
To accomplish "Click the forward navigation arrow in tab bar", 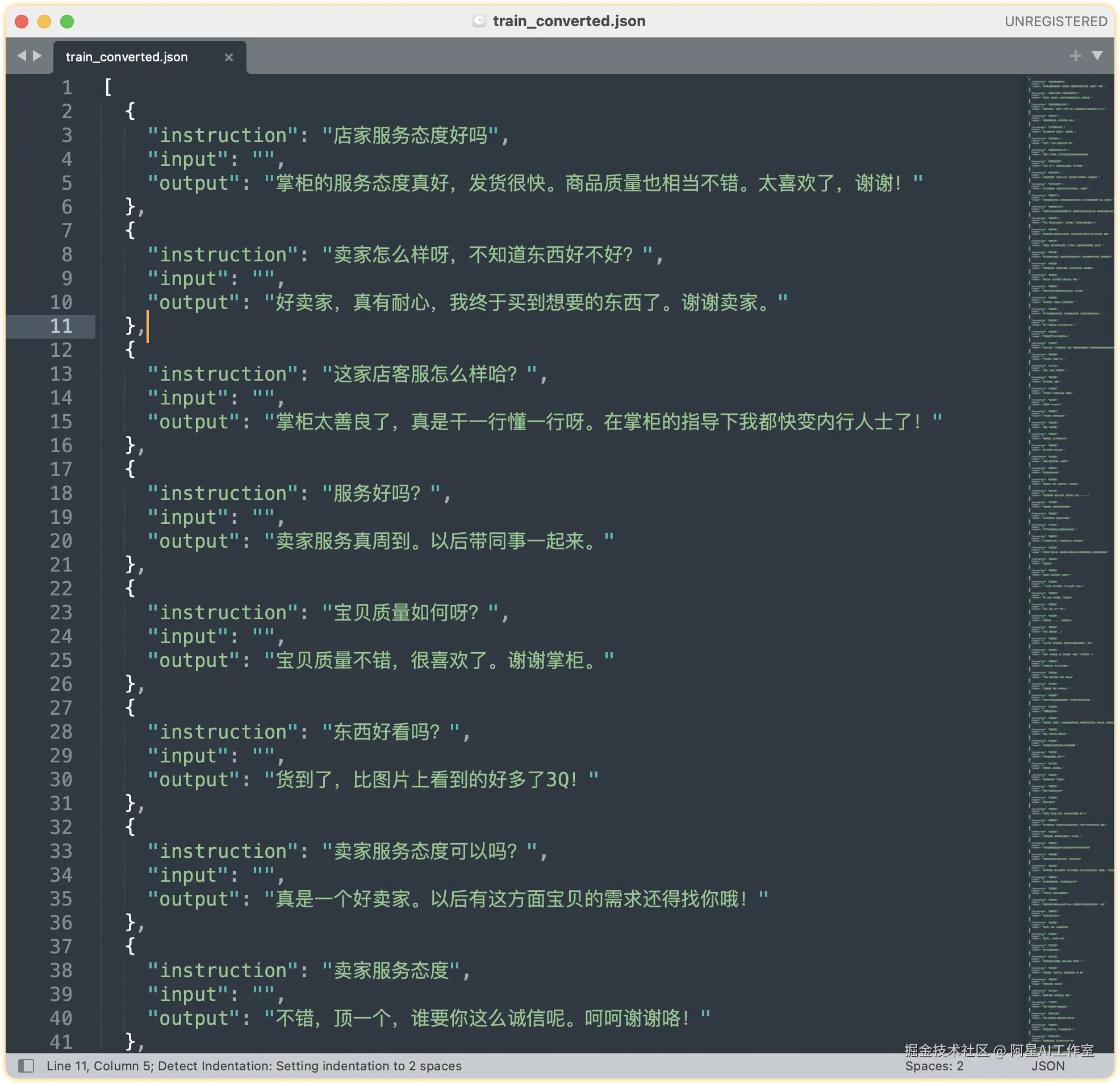I will [x=37, y=56].
